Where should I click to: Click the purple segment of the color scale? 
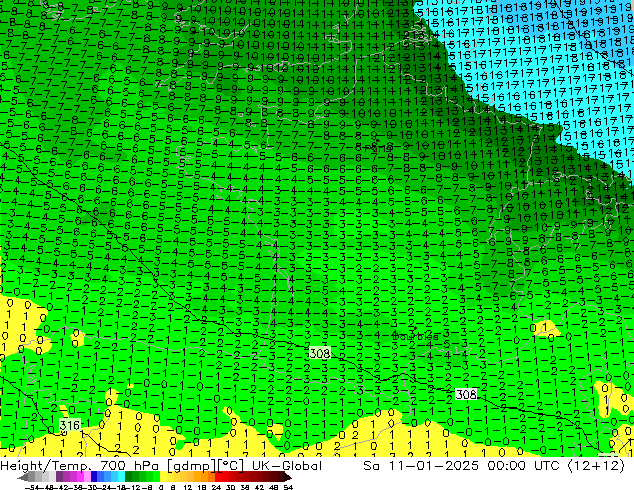pyautogui.click(x=66, y=476)
